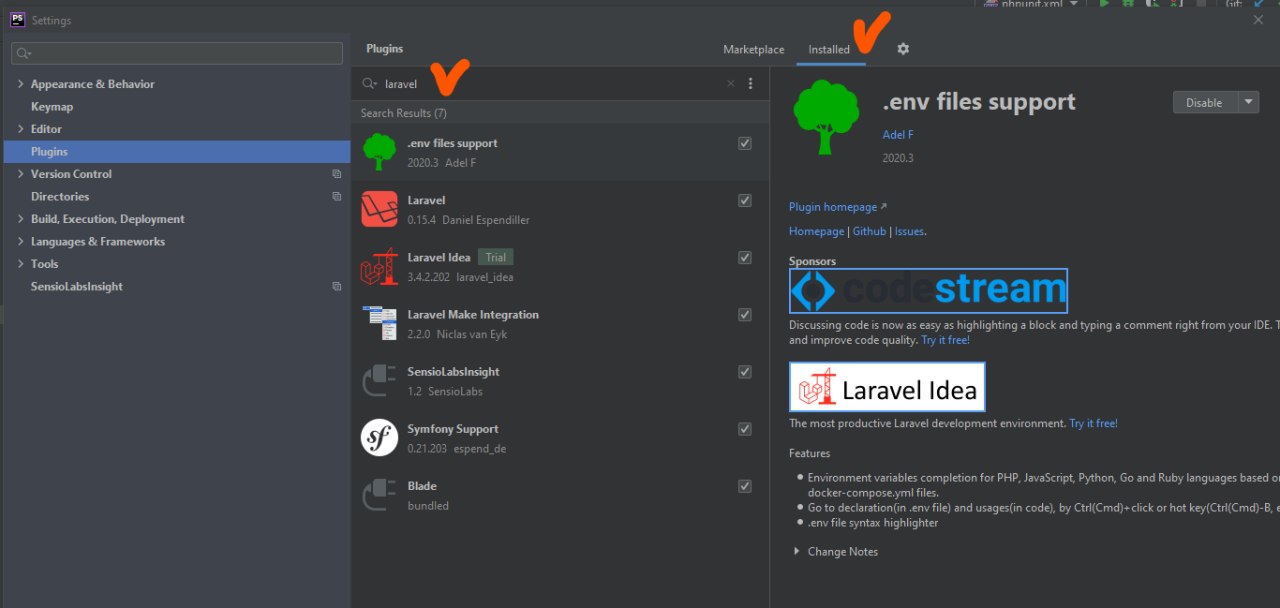
Task: Click the Symfony Support sf logo
Action: click(x=379, y=437)
